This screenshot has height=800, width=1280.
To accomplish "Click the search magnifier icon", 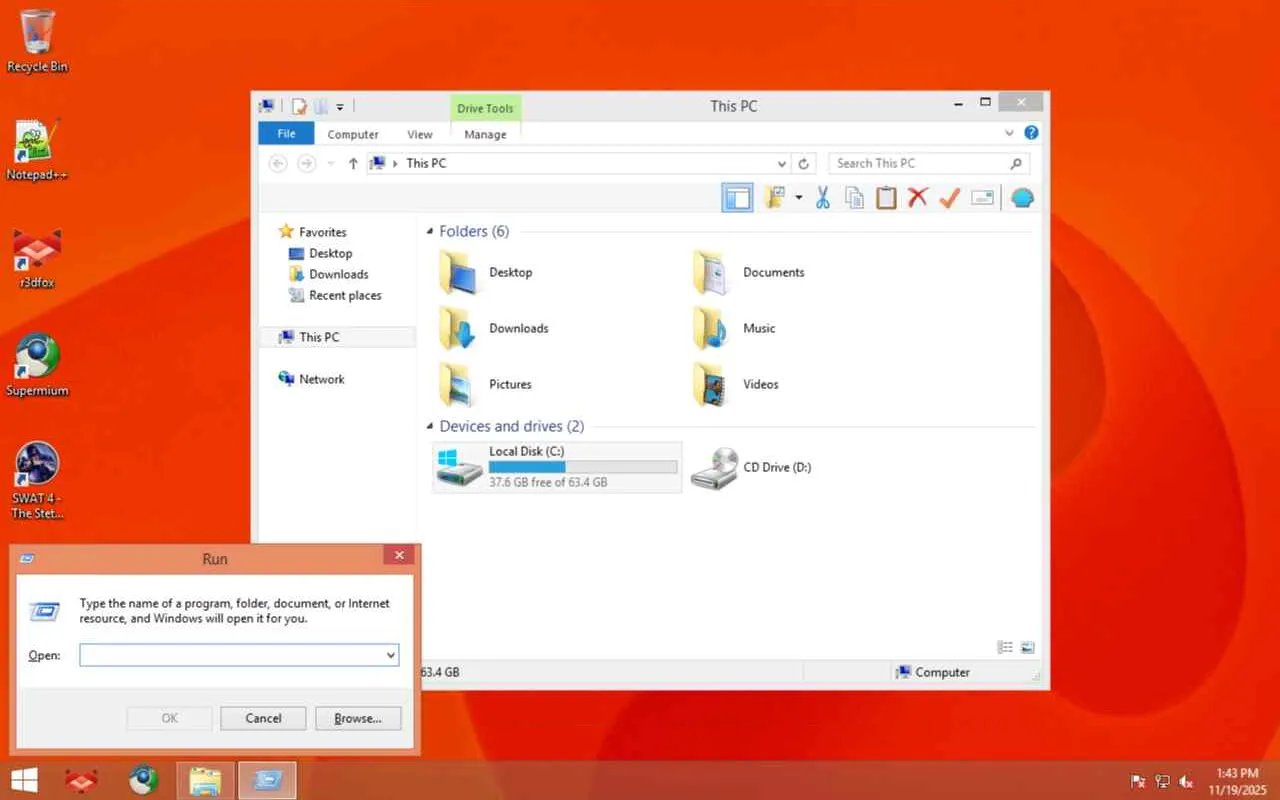I will click(1016, 163).
